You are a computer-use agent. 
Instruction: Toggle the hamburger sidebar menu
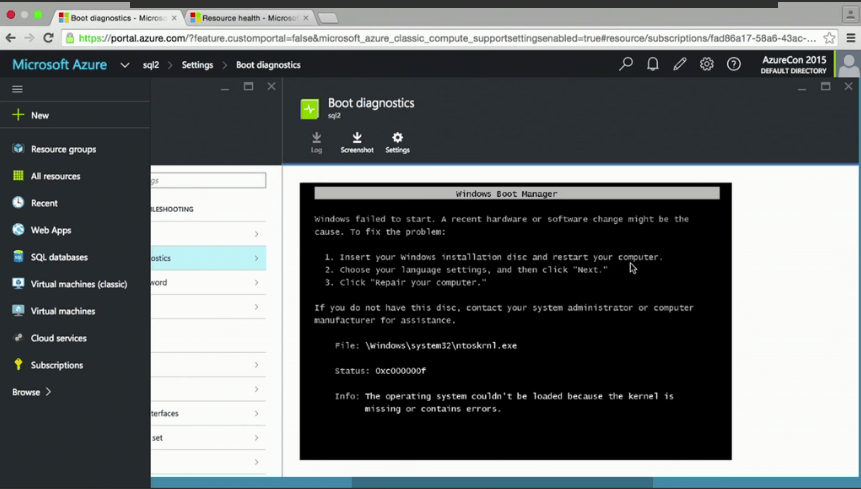(18, 89)
